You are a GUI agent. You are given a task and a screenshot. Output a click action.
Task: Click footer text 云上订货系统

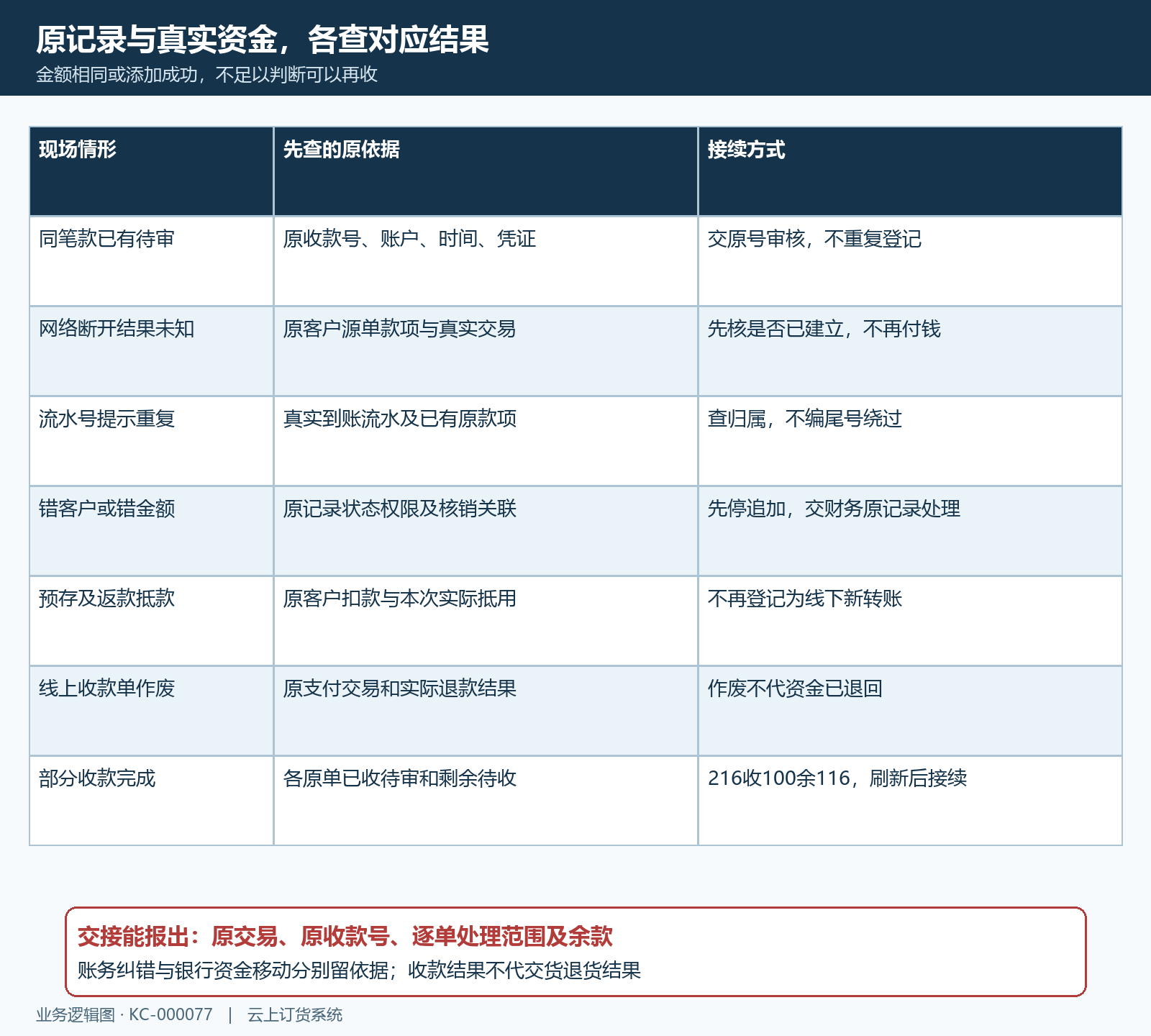click(x=295, y=1014)
